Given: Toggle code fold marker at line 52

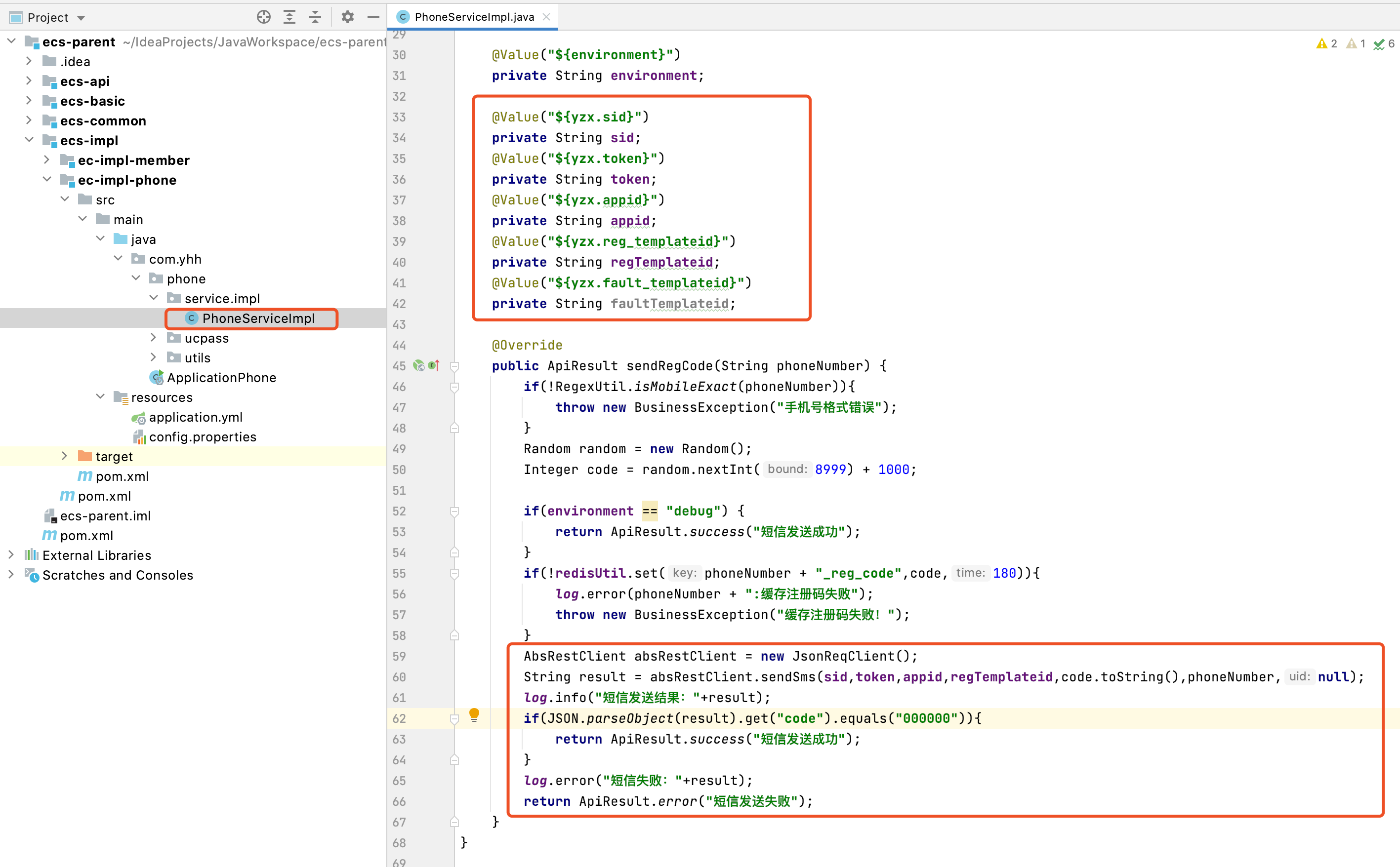Looking at the screenshot, I should [454, 511].
